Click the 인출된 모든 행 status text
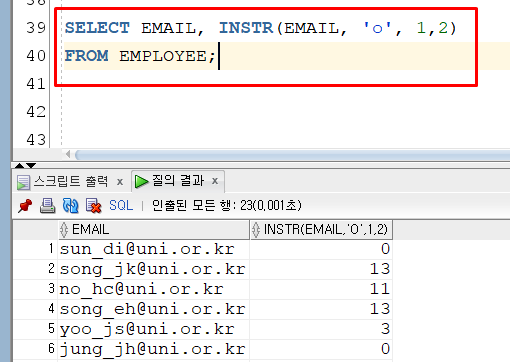Image resolution: width=510 pixels, height=362 pixels. [227, 205]
